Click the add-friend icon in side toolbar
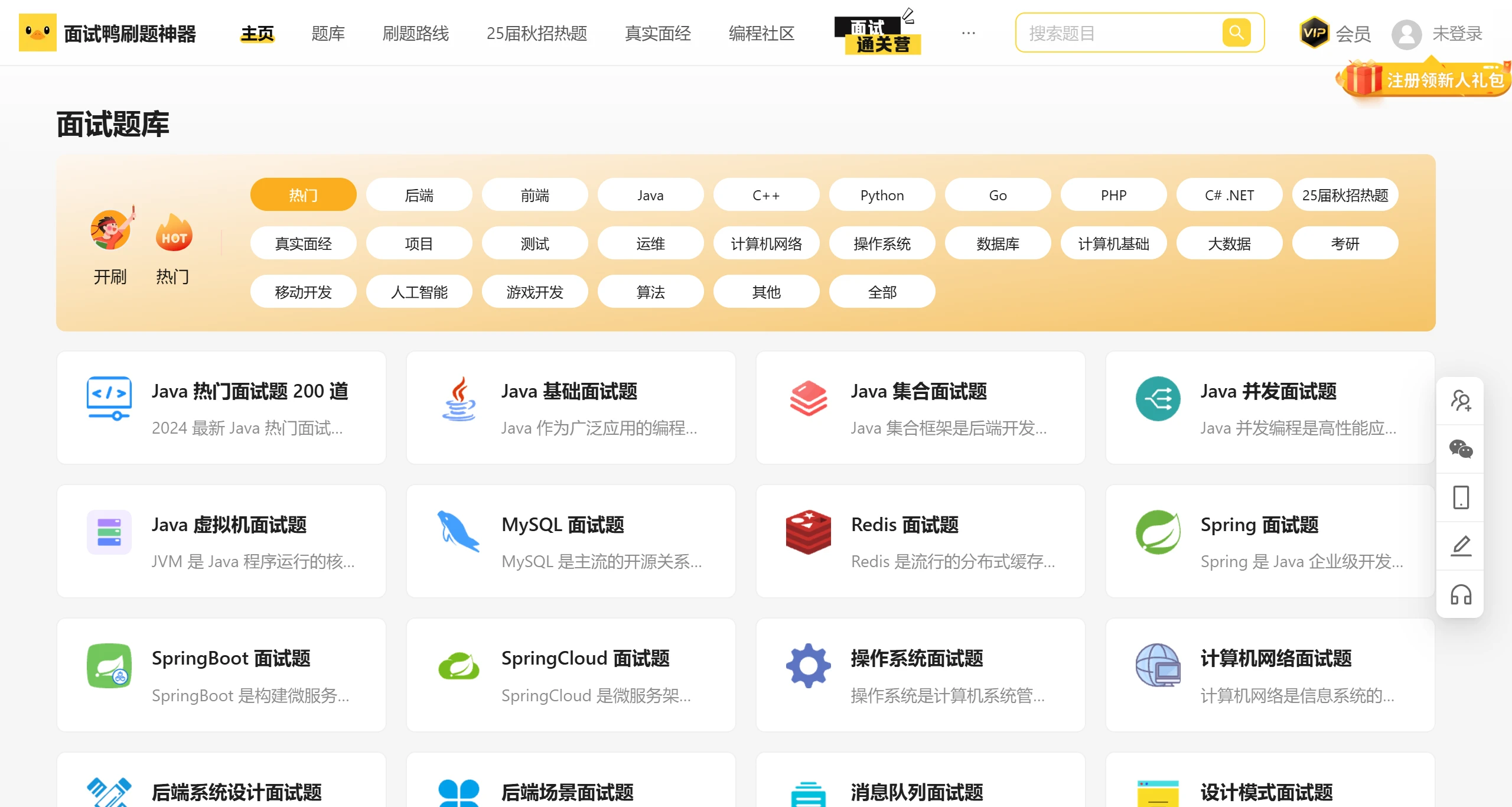1512x807 pixels. click(1461, 401)
